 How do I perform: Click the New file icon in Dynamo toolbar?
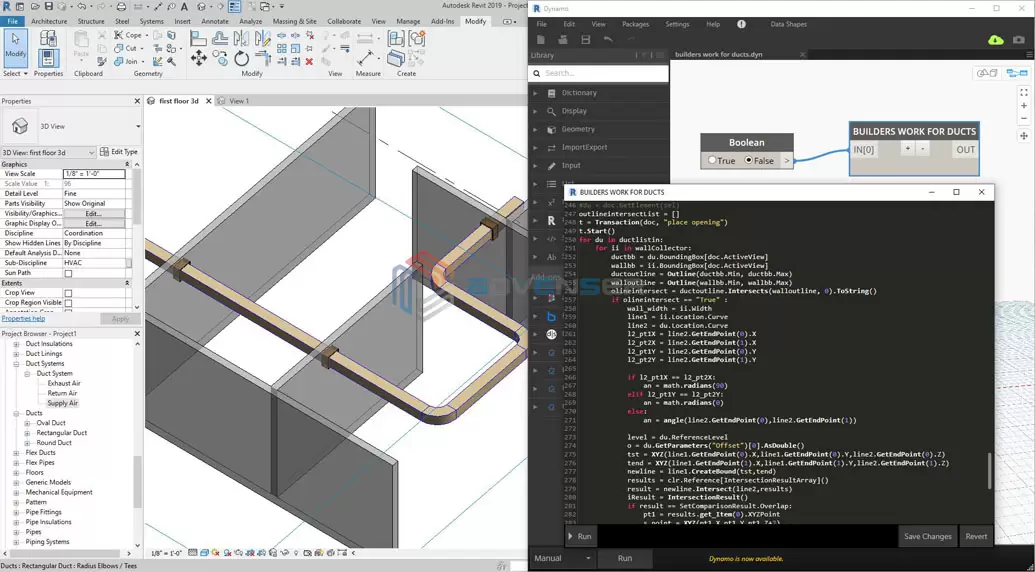pos(541,40)
